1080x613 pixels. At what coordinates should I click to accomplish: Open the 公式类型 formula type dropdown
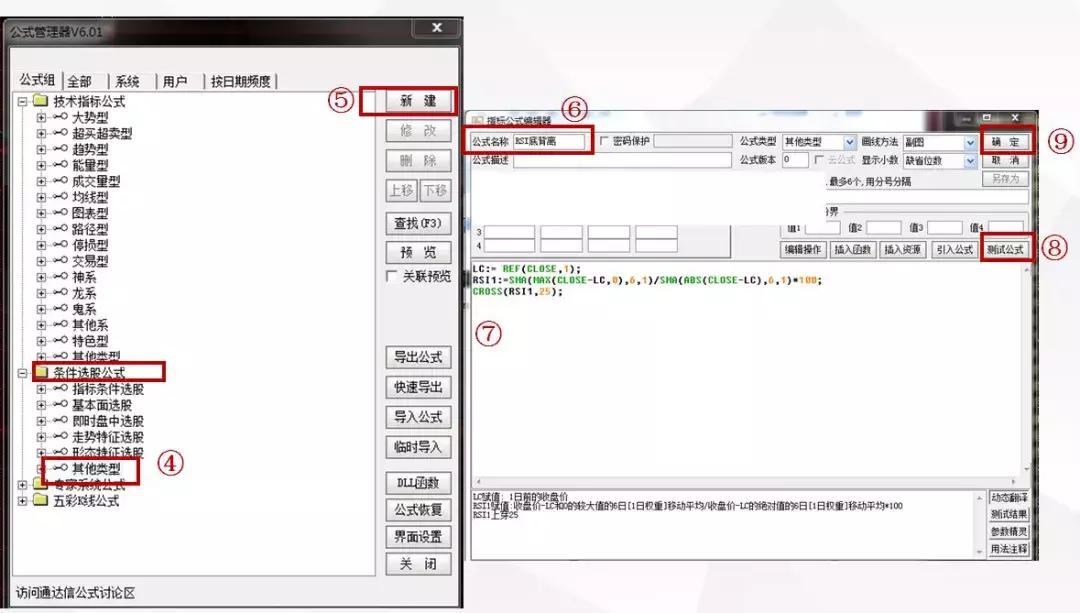click(x=850, y=141)
